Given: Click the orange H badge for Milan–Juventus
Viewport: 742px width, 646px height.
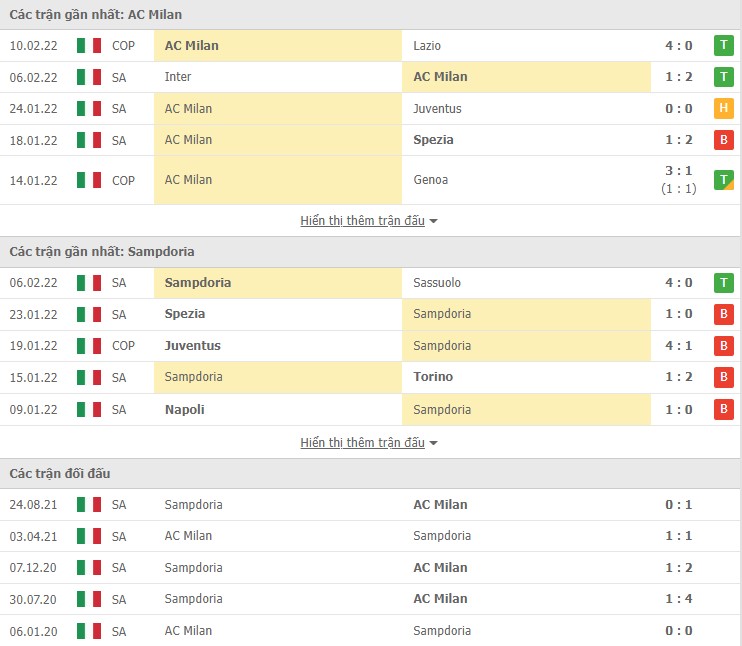Looking at the screenshot, I should pos(723,109).
